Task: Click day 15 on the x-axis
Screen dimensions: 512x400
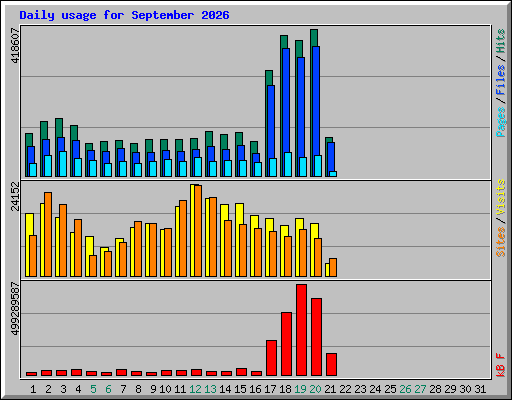Action: pos(240,389)
